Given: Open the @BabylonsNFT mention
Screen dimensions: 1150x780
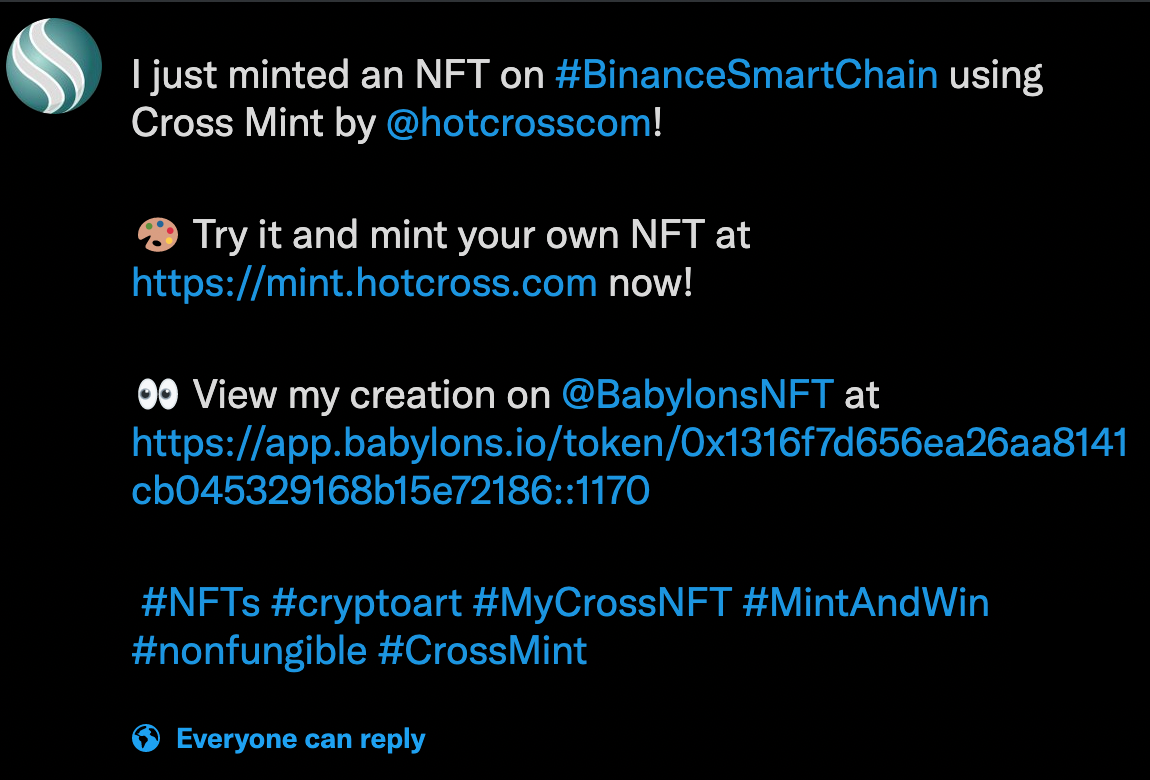Looking at the screenshot, I should pos(697,394).
